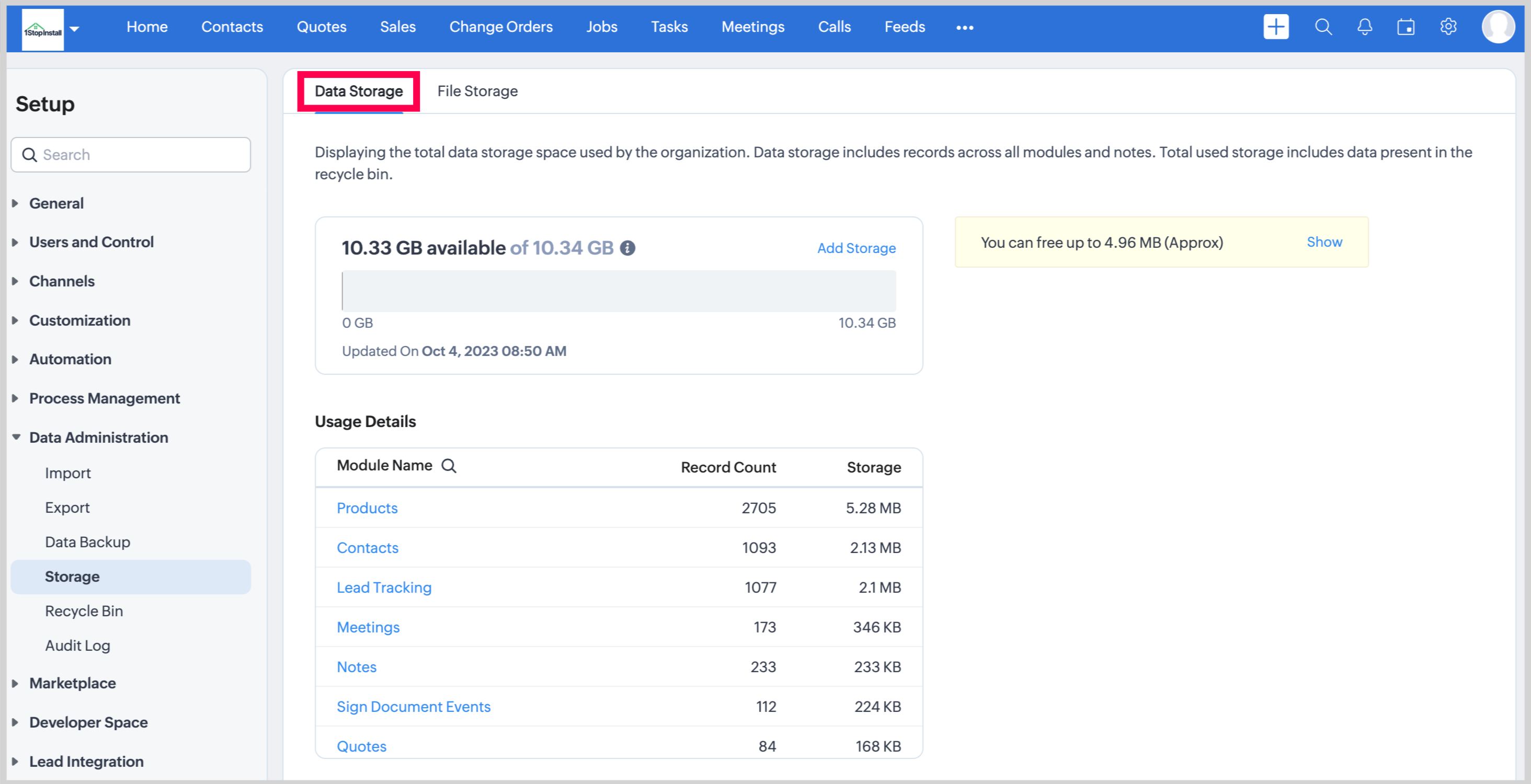Viewport: 1531px width, 784px height.
Task: Expand the Automation section
Action: click(70, 359)
